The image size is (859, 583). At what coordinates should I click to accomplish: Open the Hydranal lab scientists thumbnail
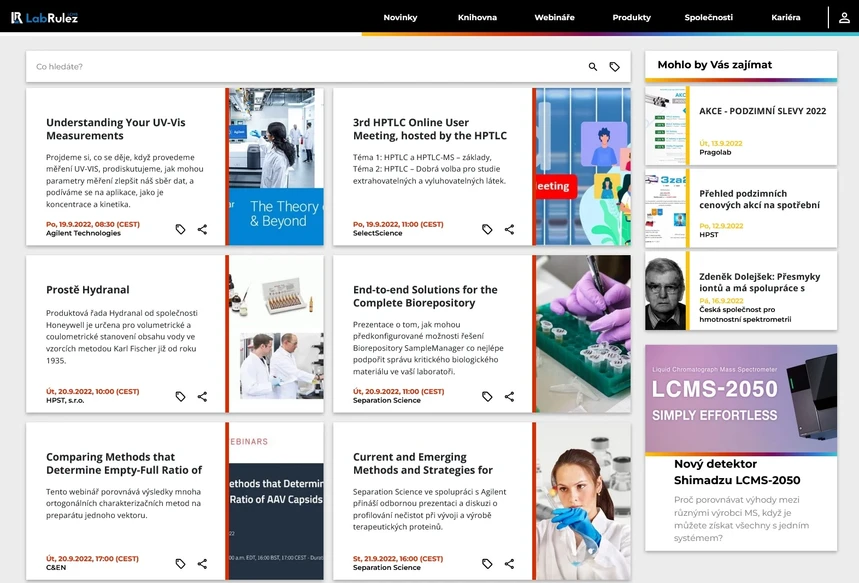pos(276,334)
